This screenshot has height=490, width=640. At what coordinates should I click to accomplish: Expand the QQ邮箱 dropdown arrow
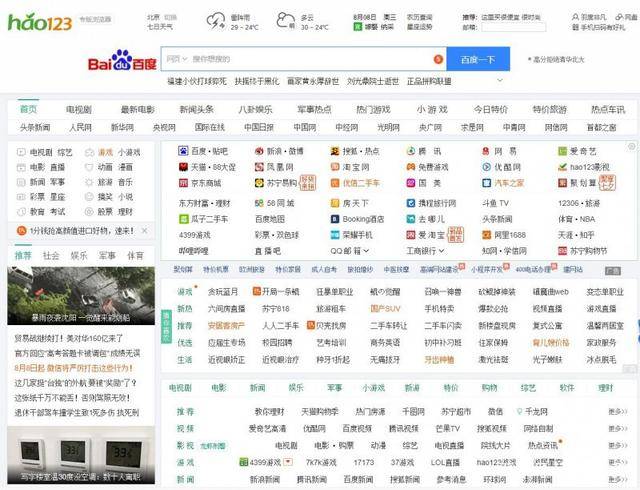click(x=366, y=251)
